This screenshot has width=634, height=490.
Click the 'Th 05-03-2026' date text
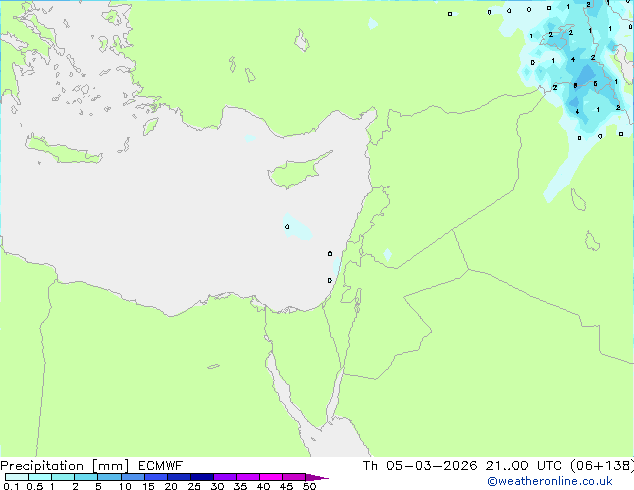(420, 465)
